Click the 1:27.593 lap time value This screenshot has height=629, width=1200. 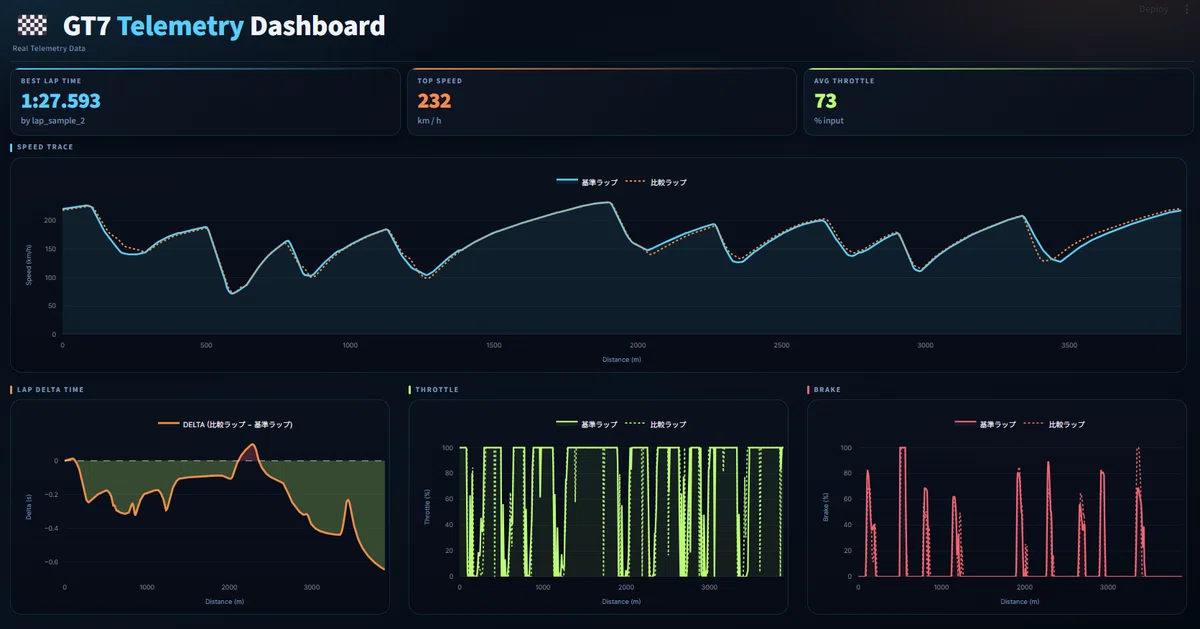60,101
